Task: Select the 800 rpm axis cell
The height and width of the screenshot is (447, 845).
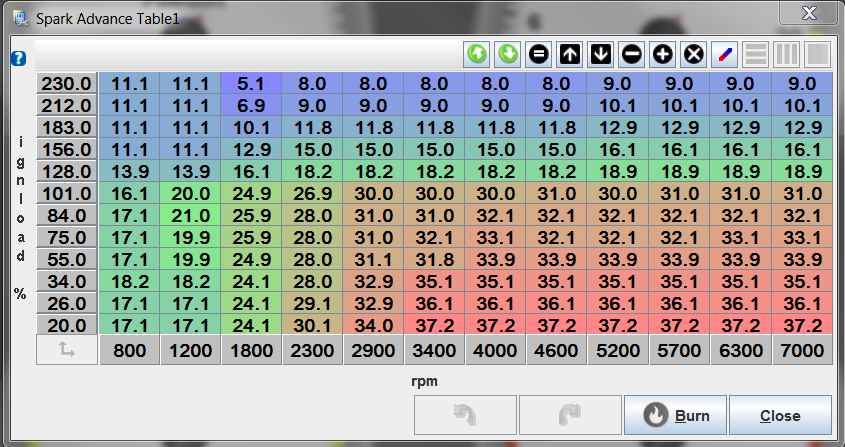Action: point(129,350)
